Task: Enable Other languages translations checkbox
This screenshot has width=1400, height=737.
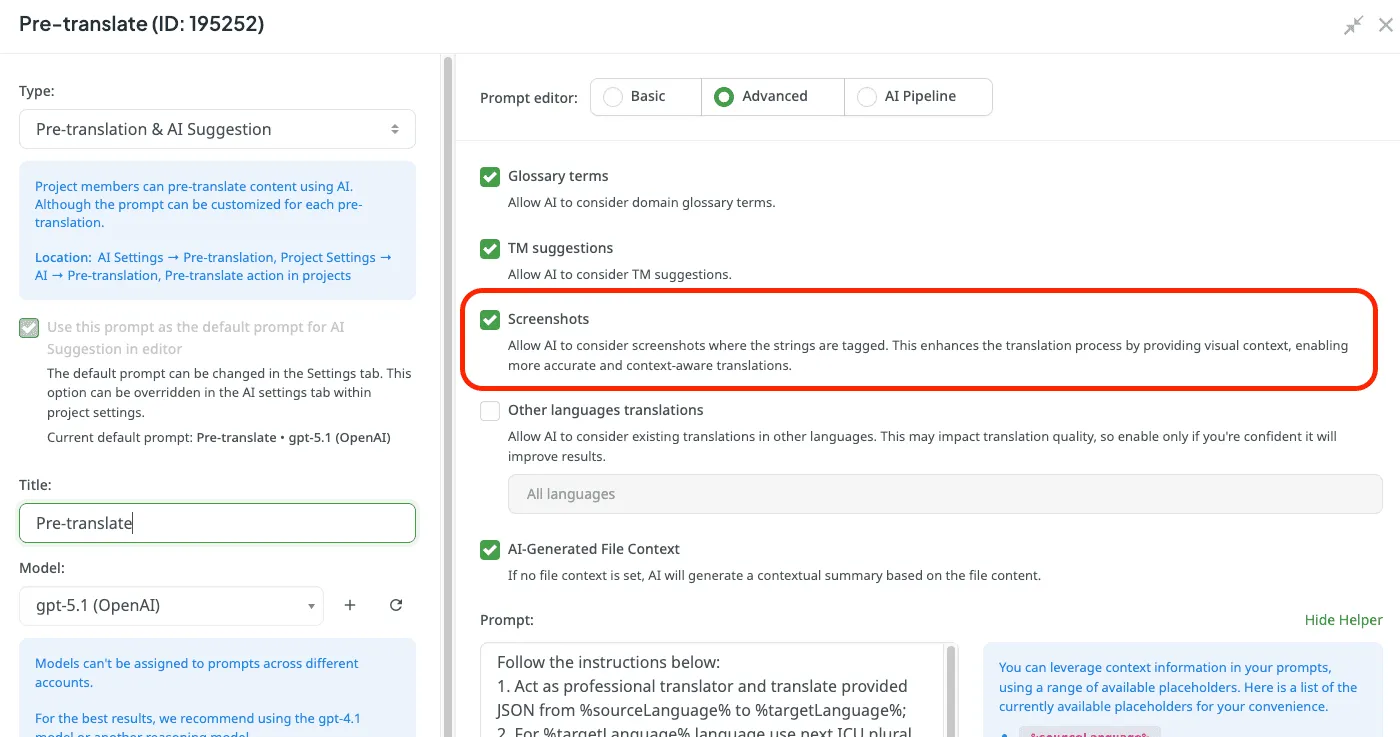Action: tap(490, 411)
